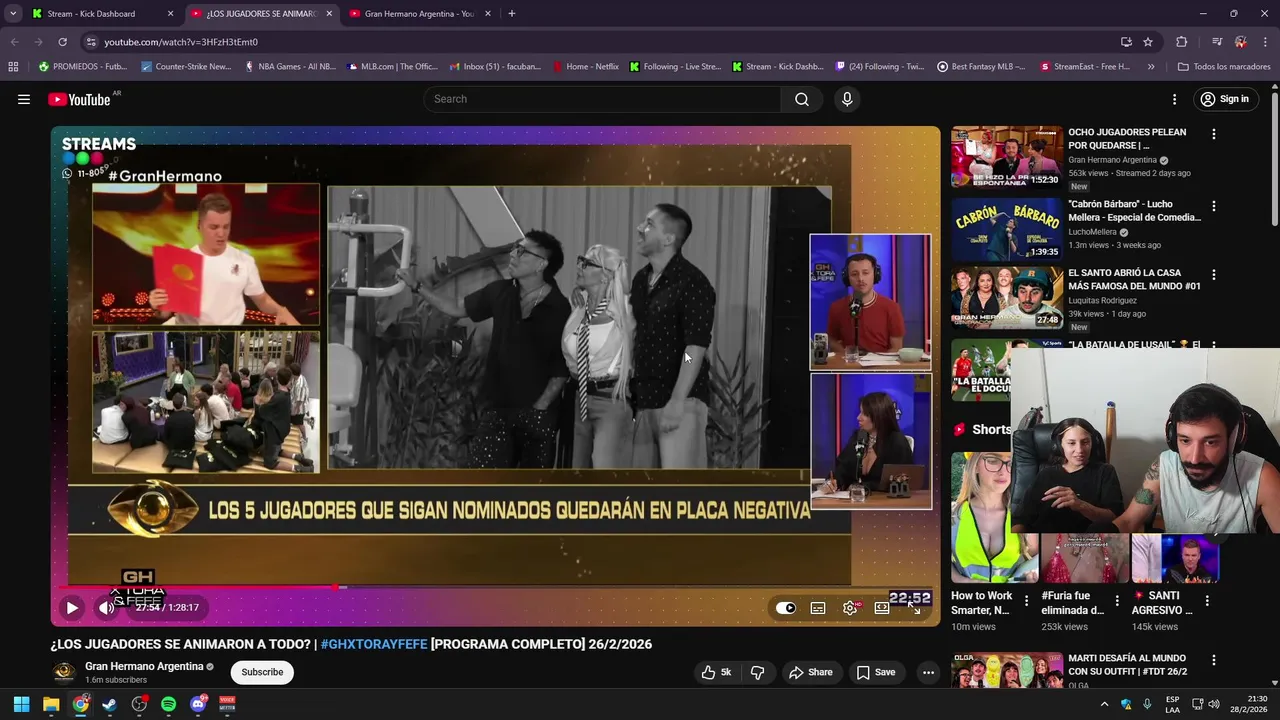The width and height of the screenshot is (1280, 720).
Task: Open the How to Work Smarter short
Action: pos(995,517)
